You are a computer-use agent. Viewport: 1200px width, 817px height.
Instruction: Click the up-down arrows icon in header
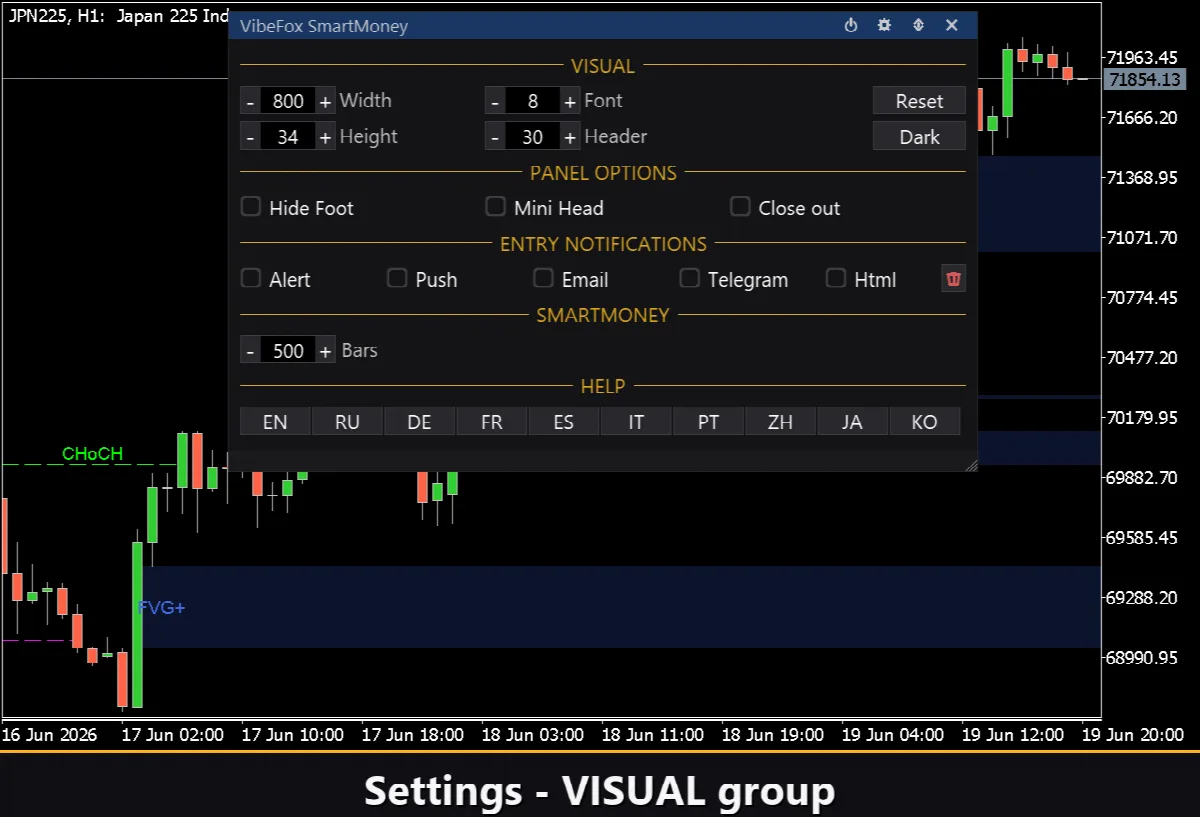pyautogui.click(x=918, y=26)
